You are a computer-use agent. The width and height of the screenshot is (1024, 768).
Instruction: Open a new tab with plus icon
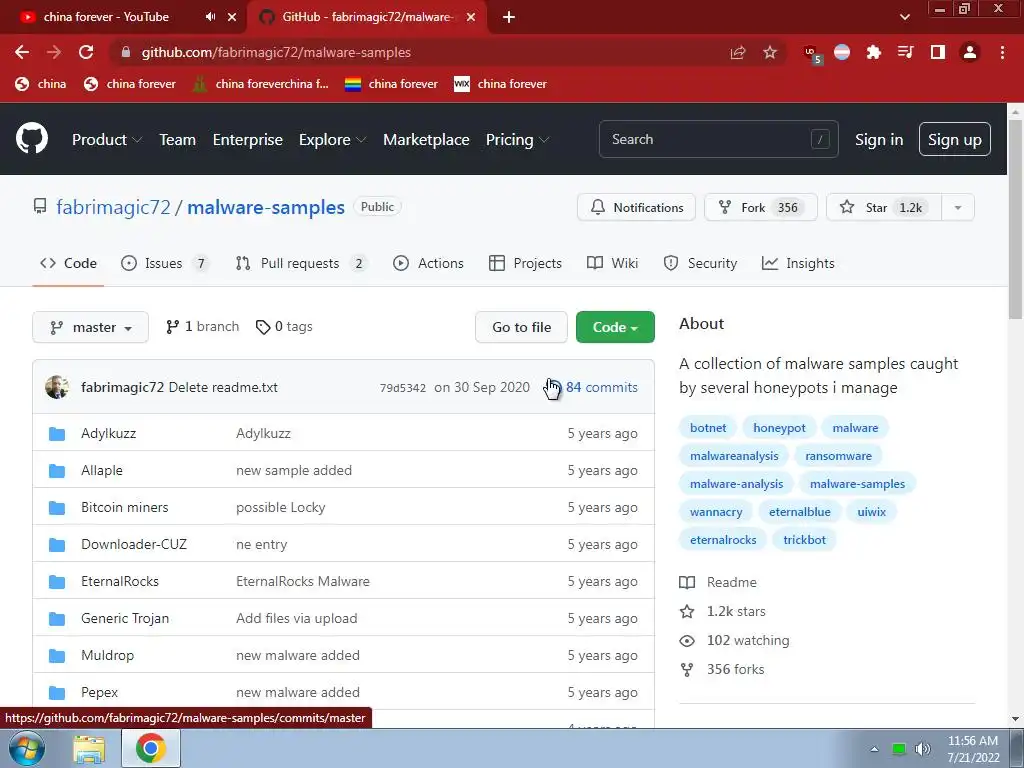pyautogui.click(x=509, y=17)
